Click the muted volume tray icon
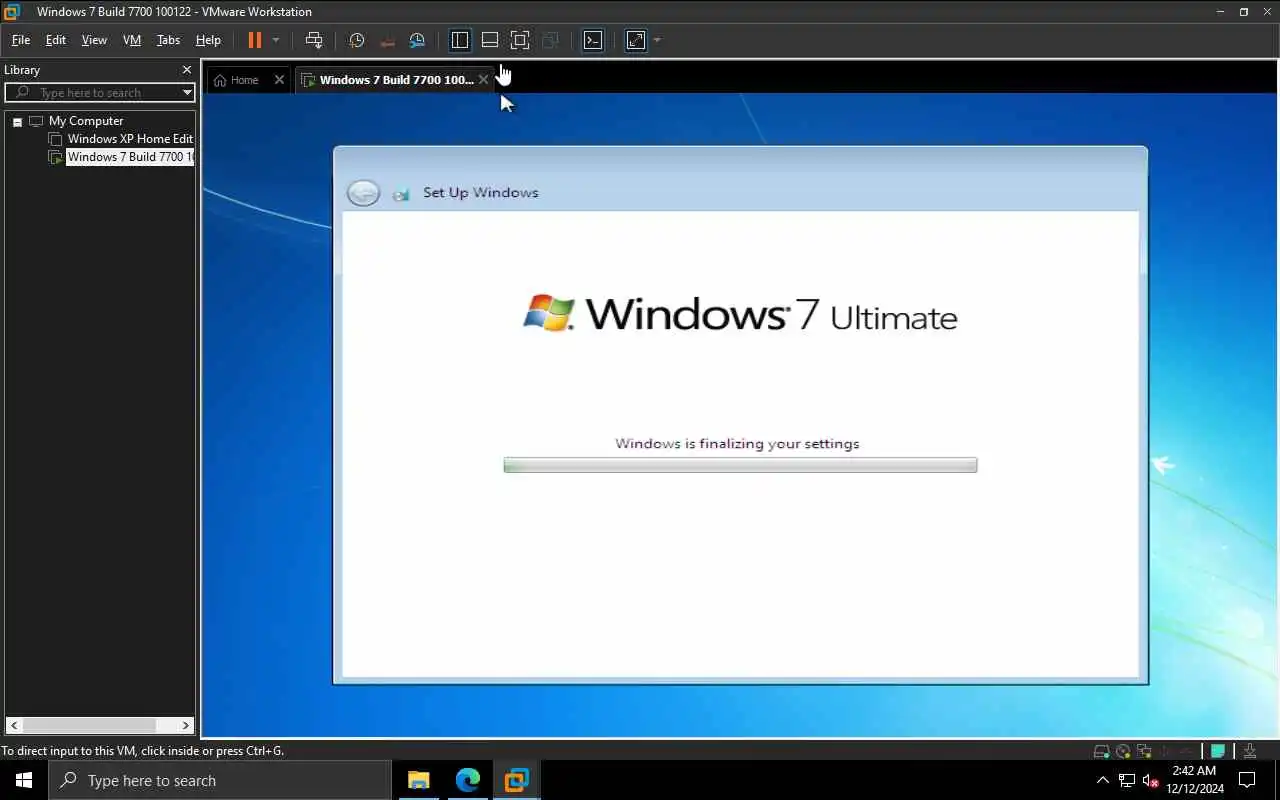1280x800 pixels. 1151,780
